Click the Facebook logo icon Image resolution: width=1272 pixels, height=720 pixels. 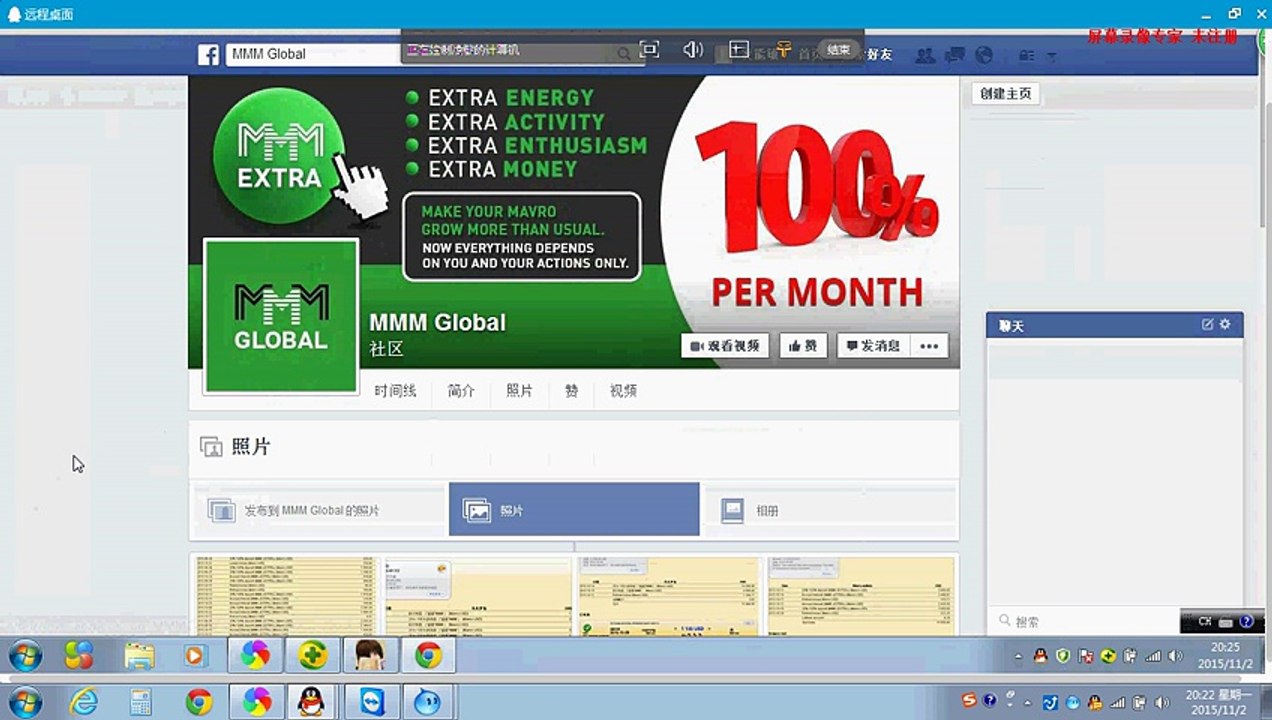(208, 54)
